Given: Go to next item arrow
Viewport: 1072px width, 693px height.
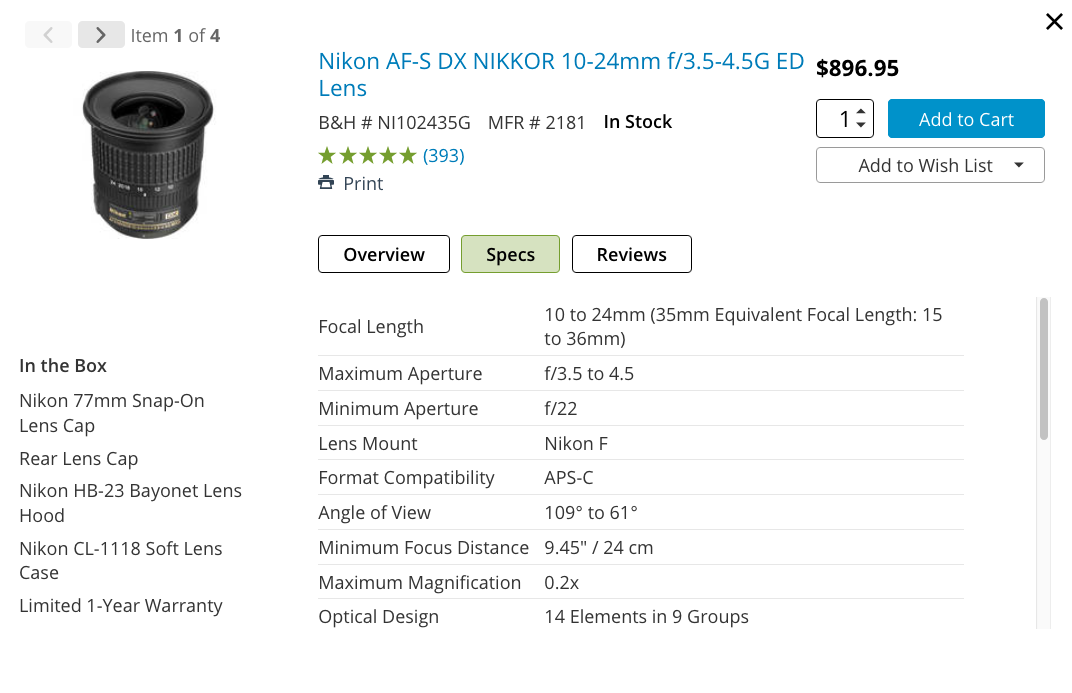Looking at the screenshot, I should [101, 35].
